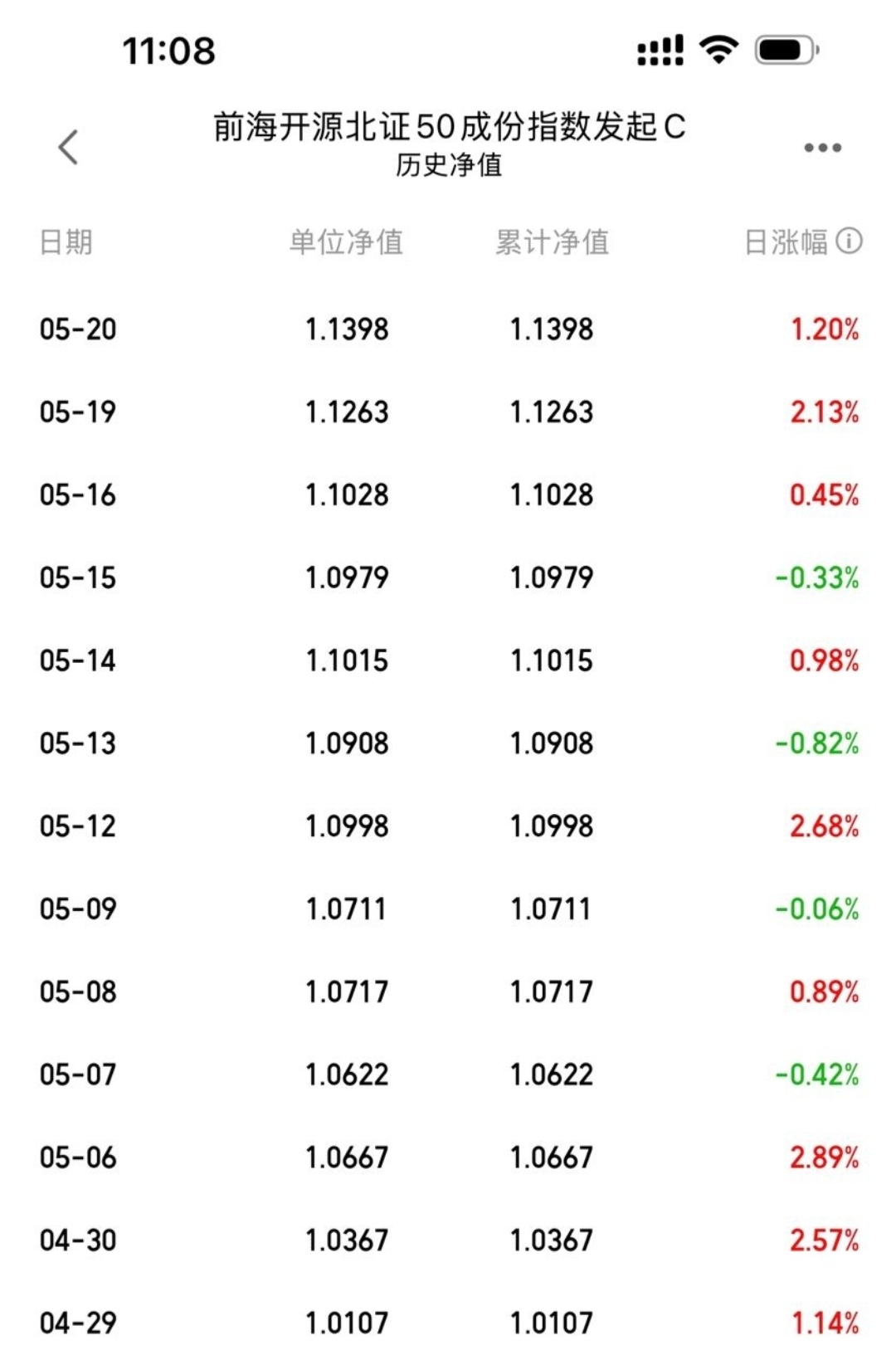
Task: Tap cumulative value 1.0622 on 05-07
Action: [x=552, y=1075]
